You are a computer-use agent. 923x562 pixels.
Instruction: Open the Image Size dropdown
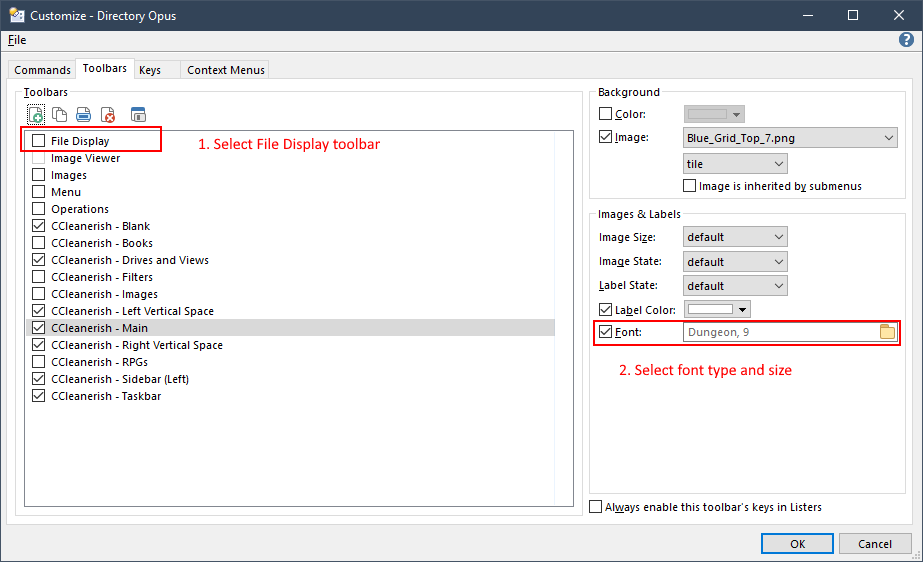click(735, 237)
